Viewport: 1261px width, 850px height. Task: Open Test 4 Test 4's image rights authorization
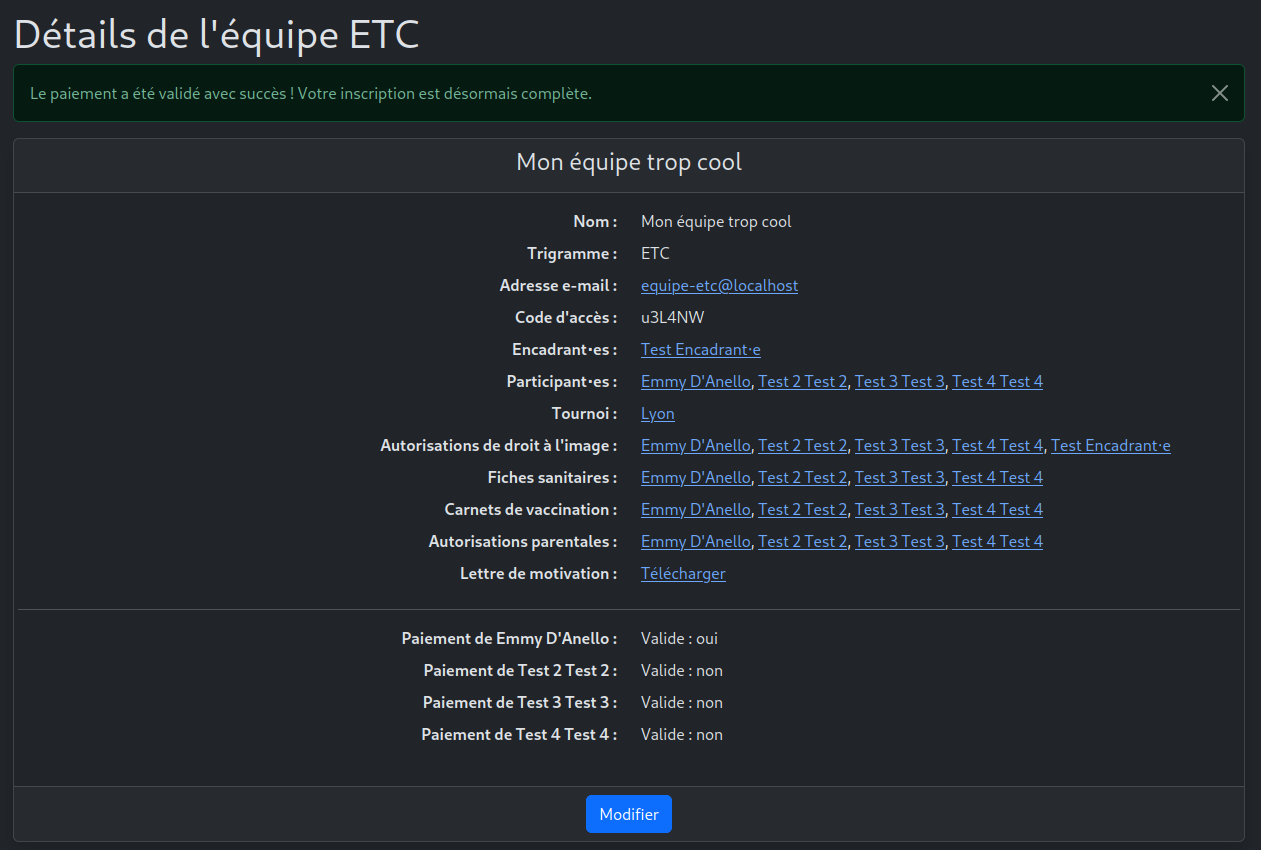tap(997, 446)
